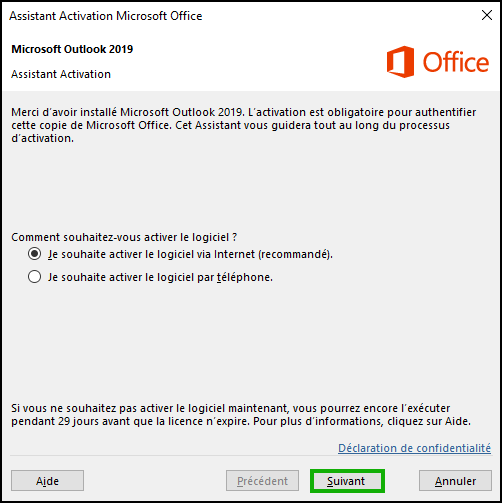
Task: Click the separator line above the buttons
Action: click(x=251, y=455)
